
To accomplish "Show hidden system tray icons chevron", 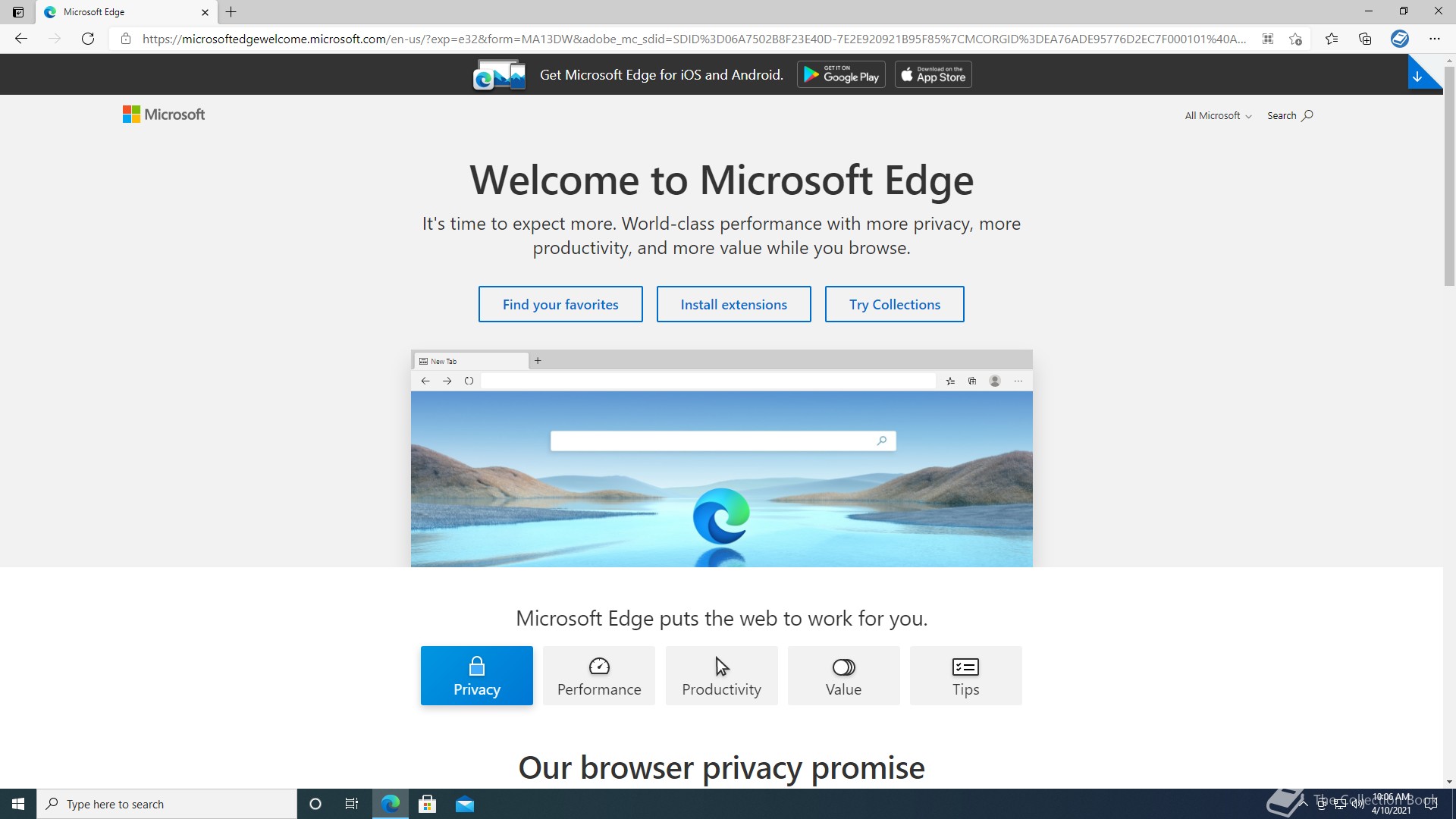I will click(1304, 804).
